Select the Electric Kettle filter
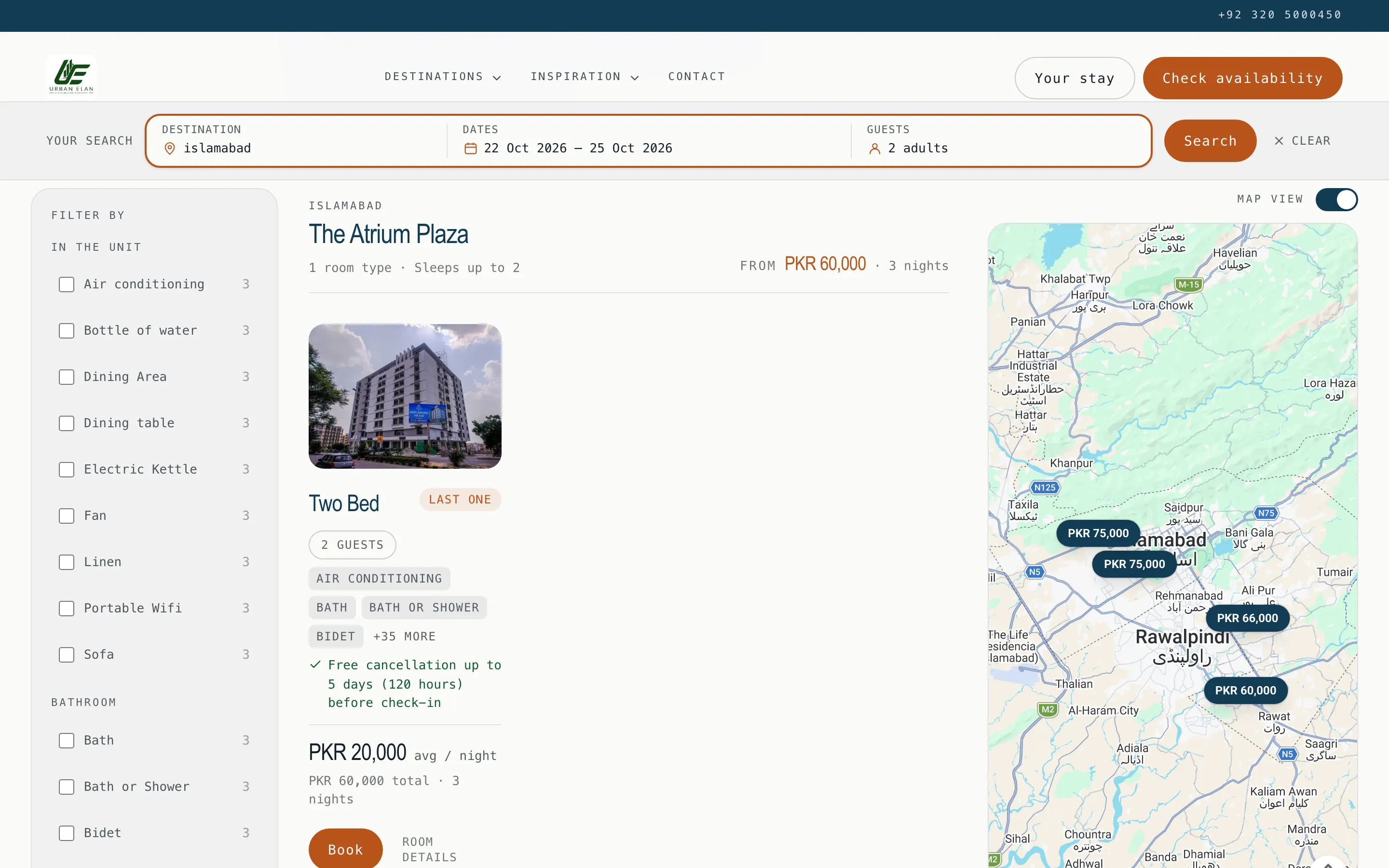The width and height of the screenshot is (1389, 868). pos(67,470)
